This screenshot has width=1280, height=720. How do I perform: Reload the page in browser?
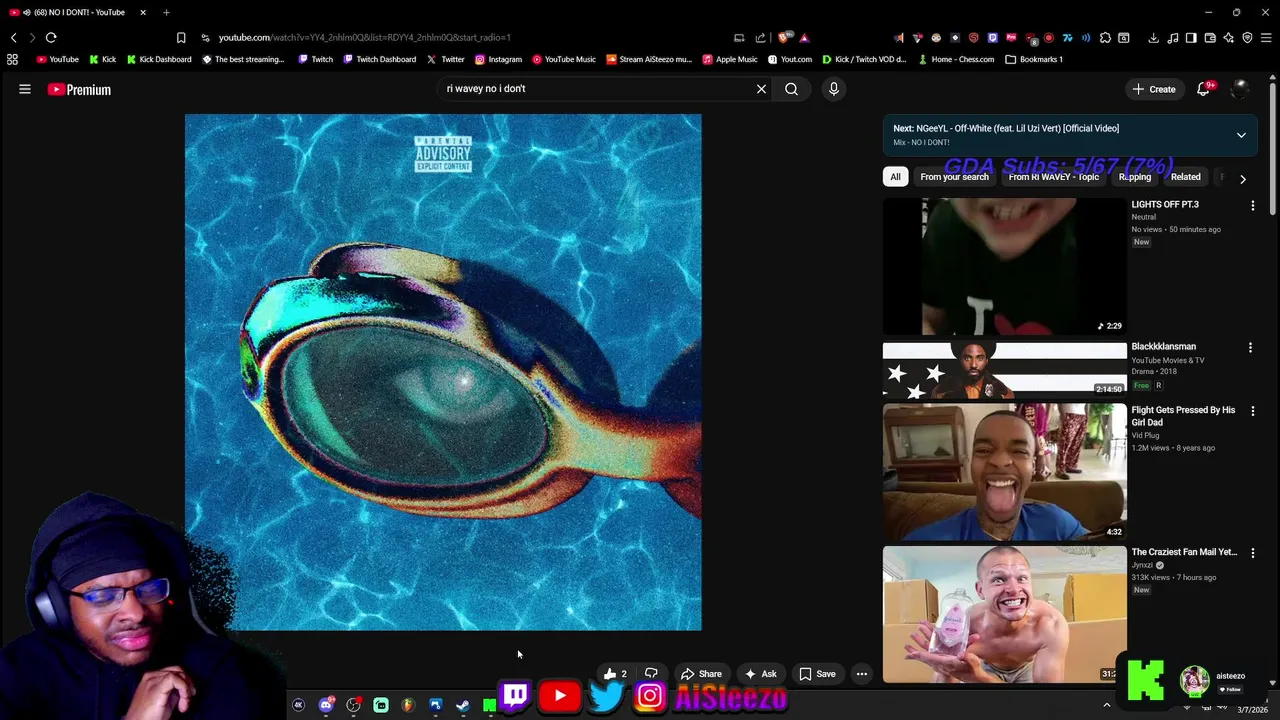tap(51, 37)
